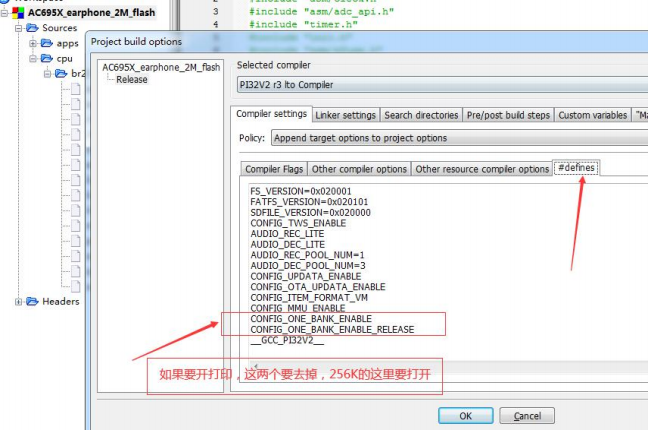Select the Release target in tree

point(131,79)
